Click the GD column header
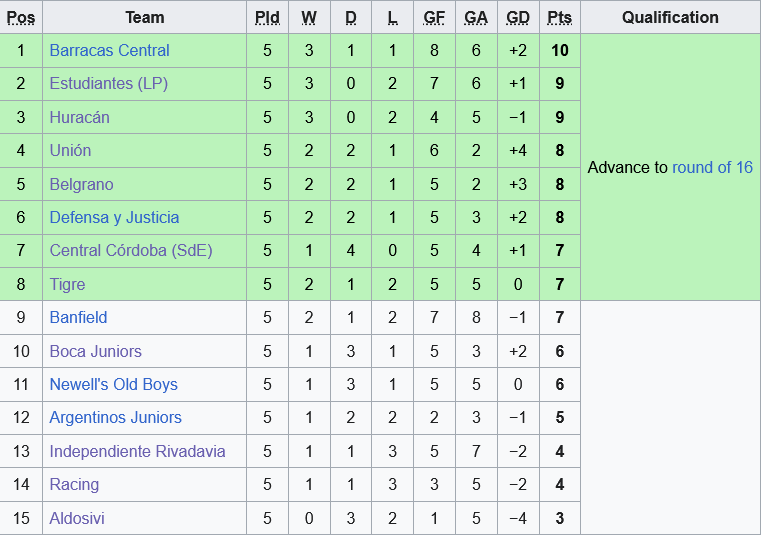Screen dimensions: 763x537 coord(518,18)
